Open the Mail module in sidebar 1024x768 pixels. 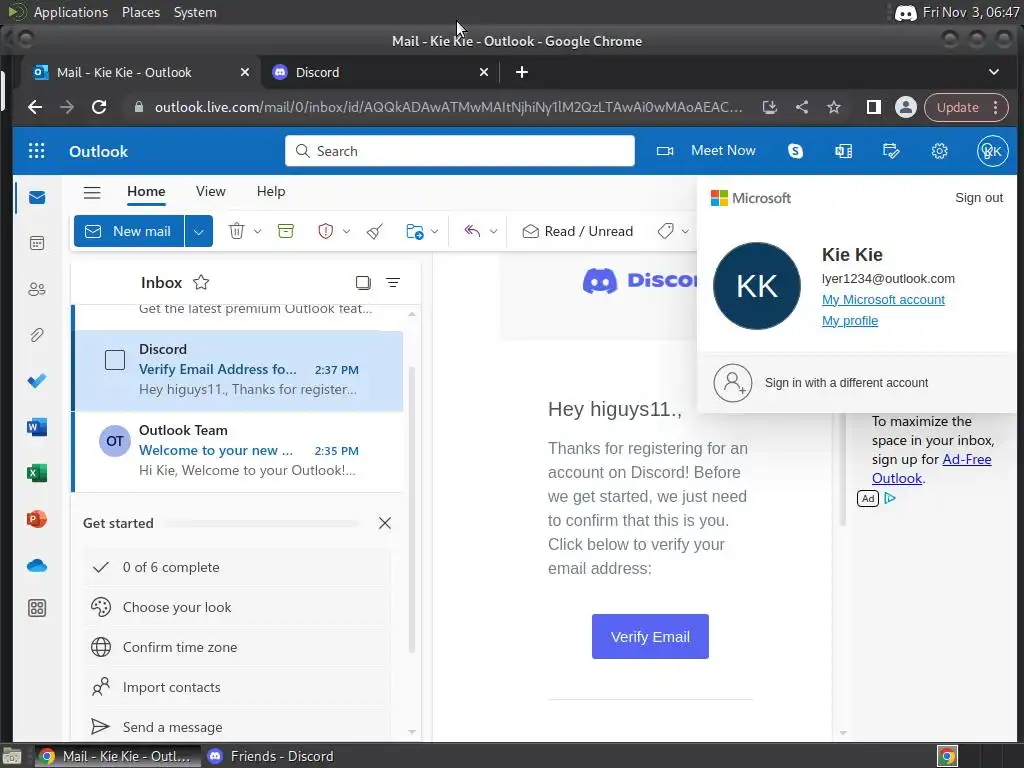(x=37, y=197)
